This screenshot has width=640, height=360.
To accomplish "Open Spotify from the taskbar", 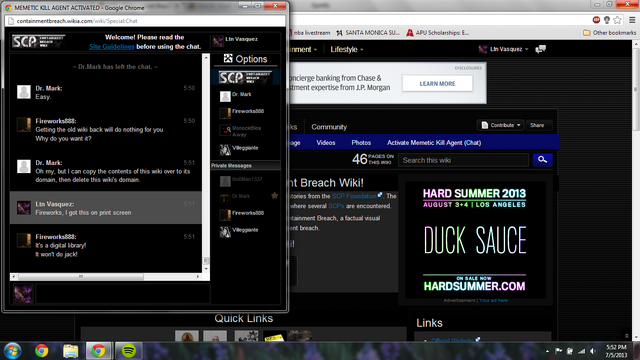I will (x=129, y=351).
